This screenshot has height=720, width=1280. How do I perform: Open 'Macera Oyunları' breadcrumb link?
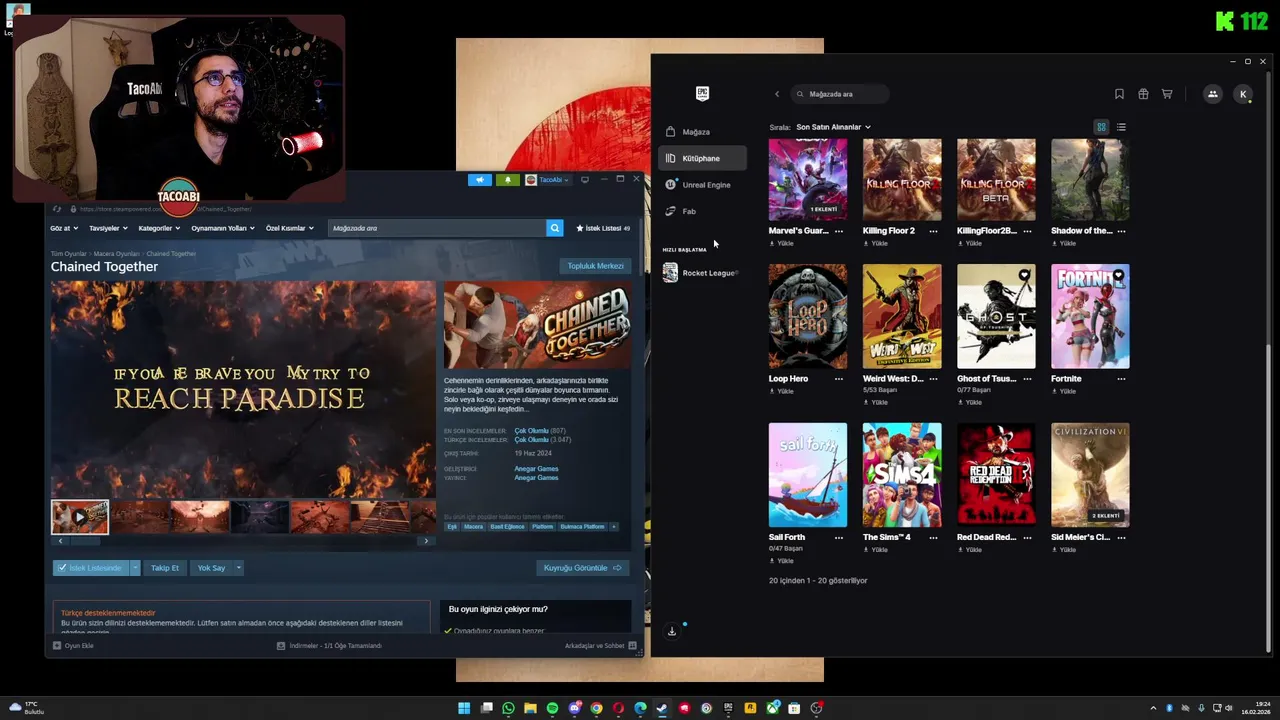point(117,254)
